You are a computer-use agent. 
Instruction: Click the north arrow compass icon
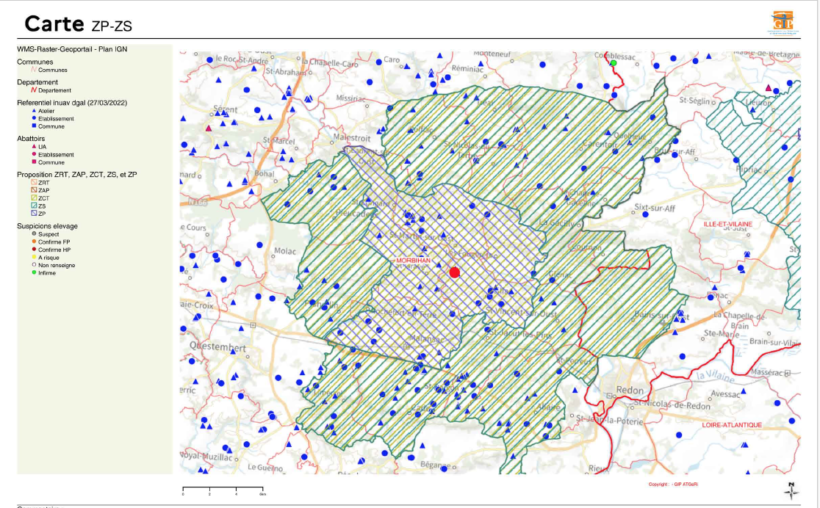pyautogui.click(x=791, y=490)
